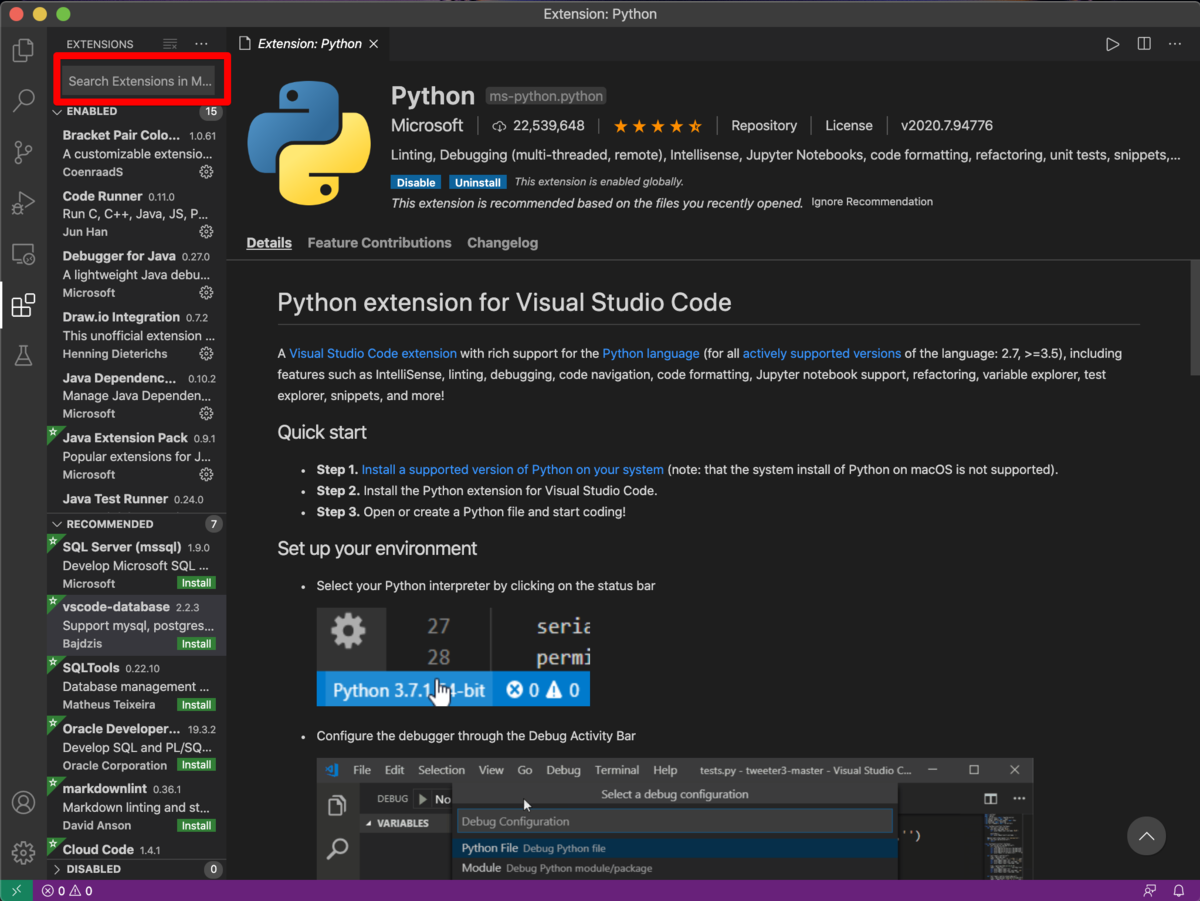This screenshot has width=1200, height=901.
Task: Close the Extension: Python tab
Action: pos(374,44)
